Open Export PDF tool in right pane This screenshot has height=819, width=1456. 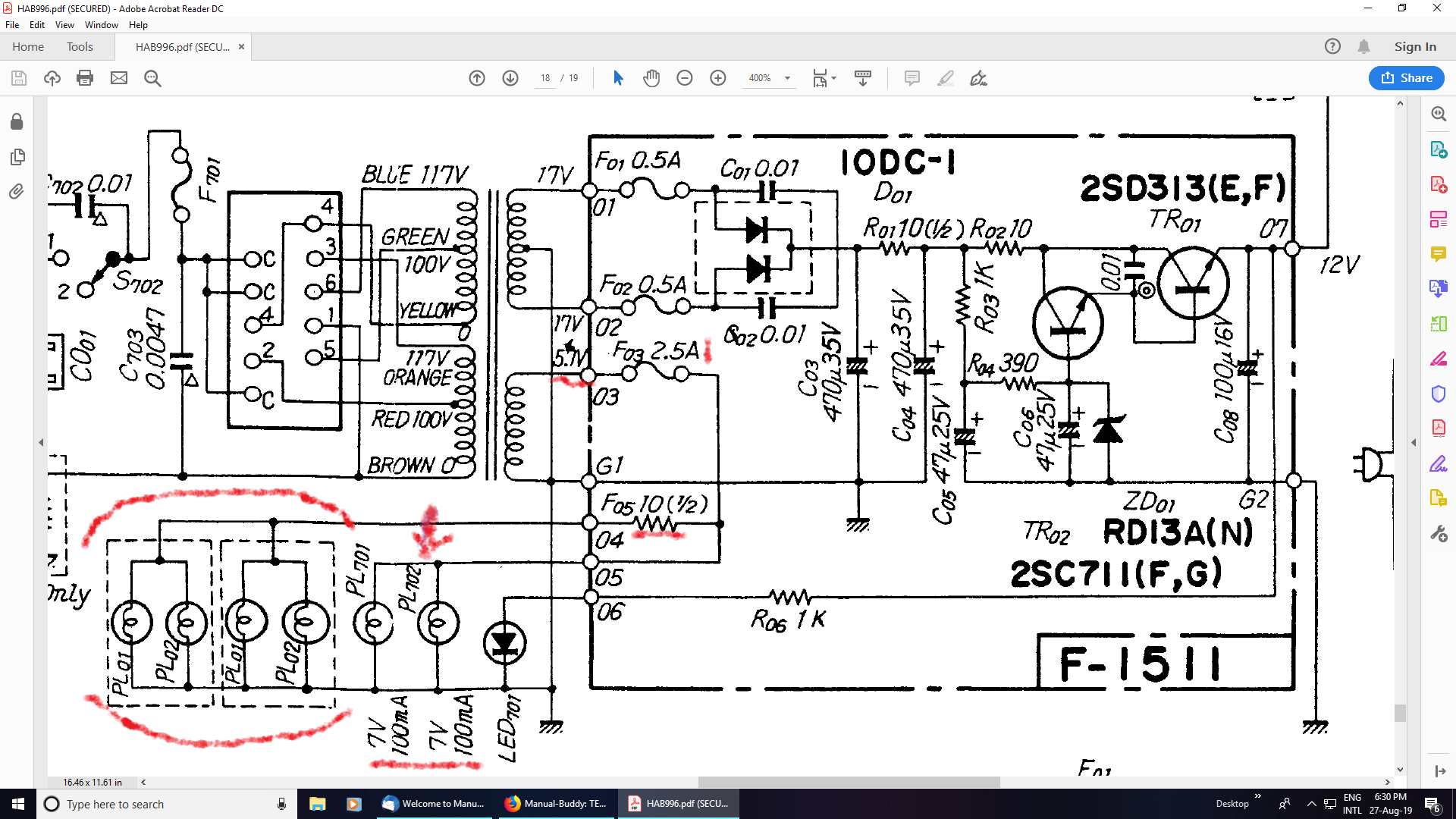click(1439, 149)
